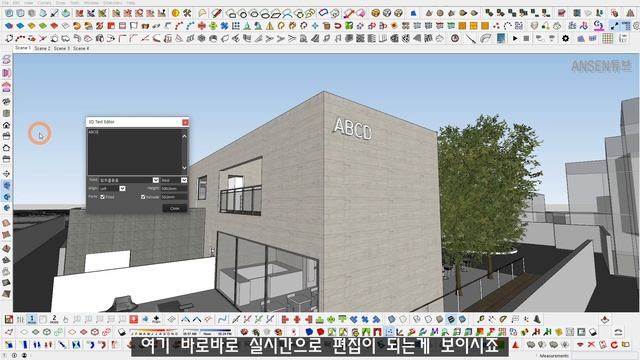Click the text area scrollbar up arrow
Screen dimensions: 640x360
[x=184, y=136]
